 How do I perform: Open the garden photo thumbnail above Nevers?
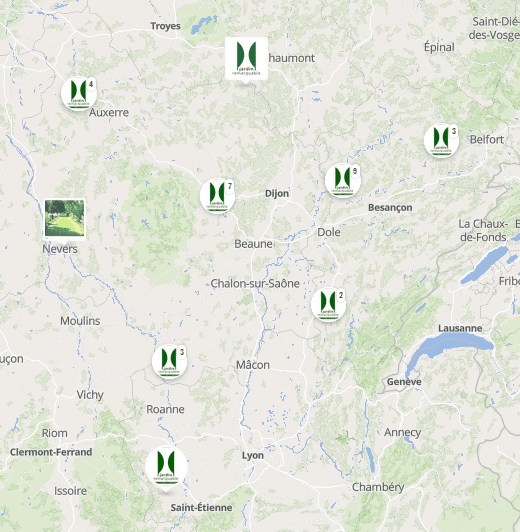pyautogui.click(x=64, y=218)
